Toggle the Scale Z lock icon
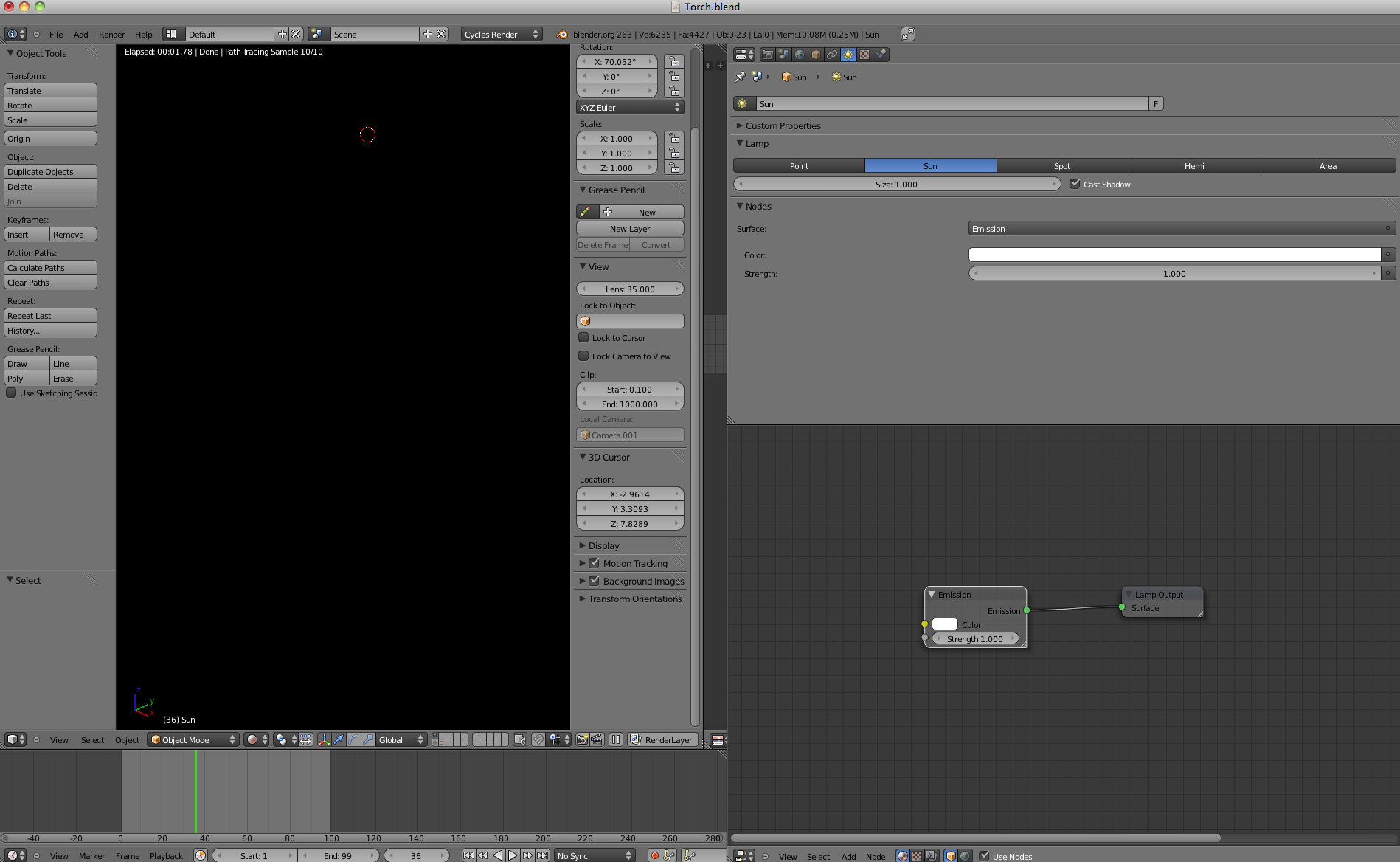 pos(673,168)
